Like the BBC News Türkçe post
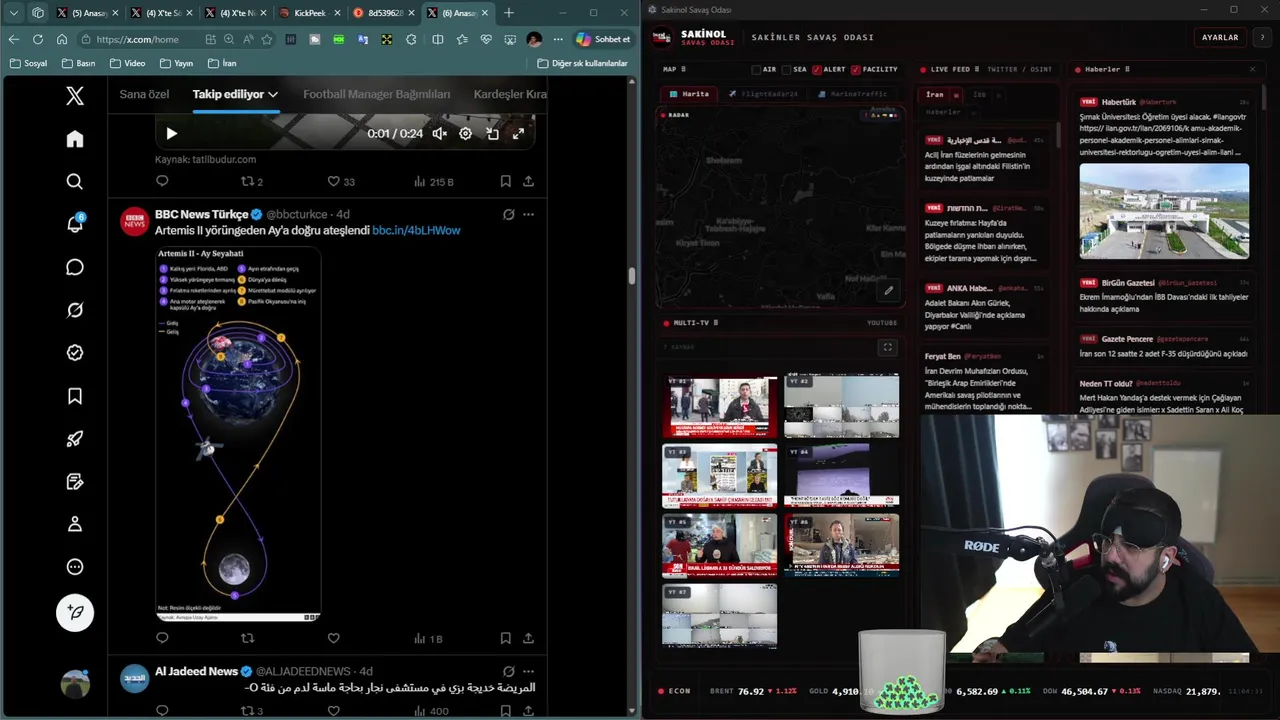 (334, 638)
